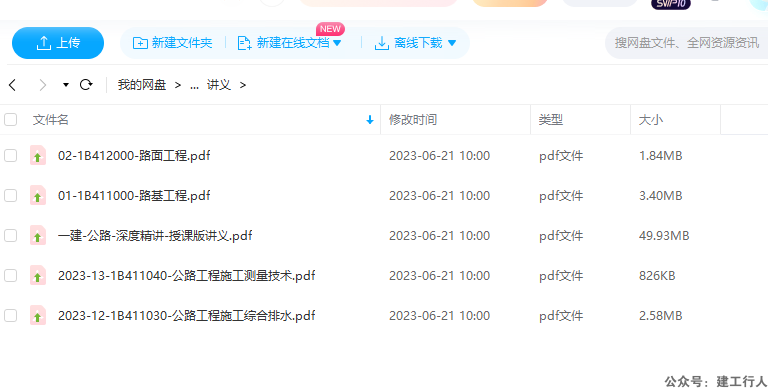This screenshot has height=388, width=768.
Task: Click PDF icon of 深度精讲-授课版讲义.pdf
Action: [x=38, y=236]
